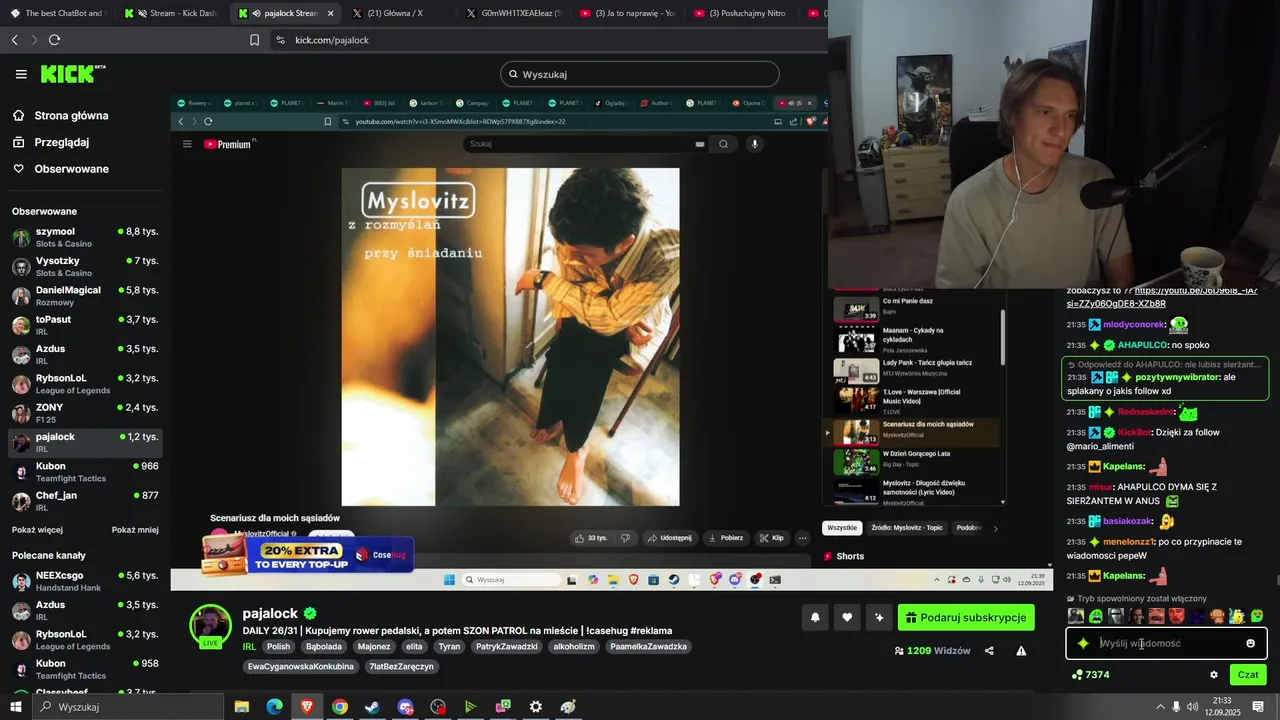The height and width of the screenshot is (720, 1280).
Task: Open toPasut channel in sidebar
Action: click(x=85, y=325)
